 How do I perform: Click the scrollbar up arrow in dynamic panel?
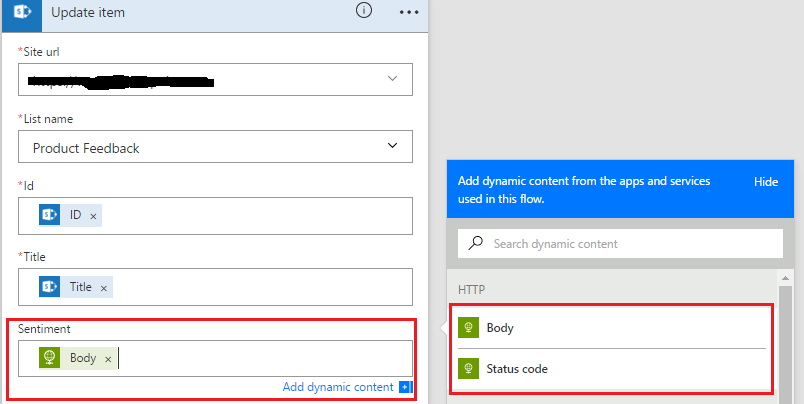click(x=785, y=278)
